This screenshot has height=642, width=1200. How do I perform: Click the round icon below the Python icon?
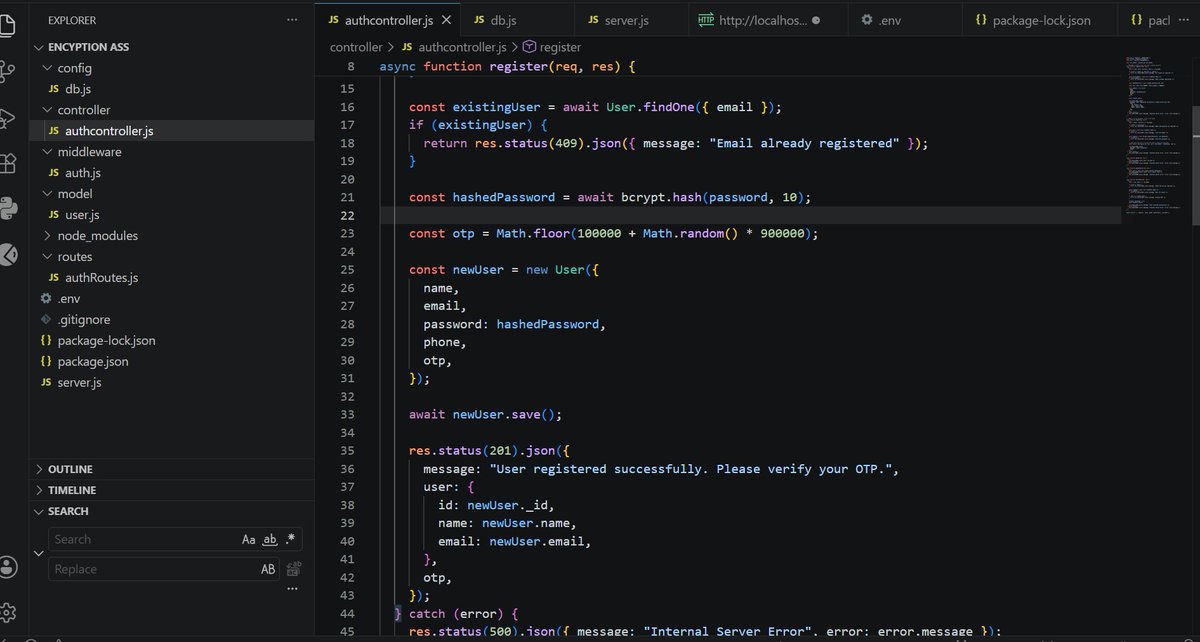pyautogui.click(x=8, y=254)
